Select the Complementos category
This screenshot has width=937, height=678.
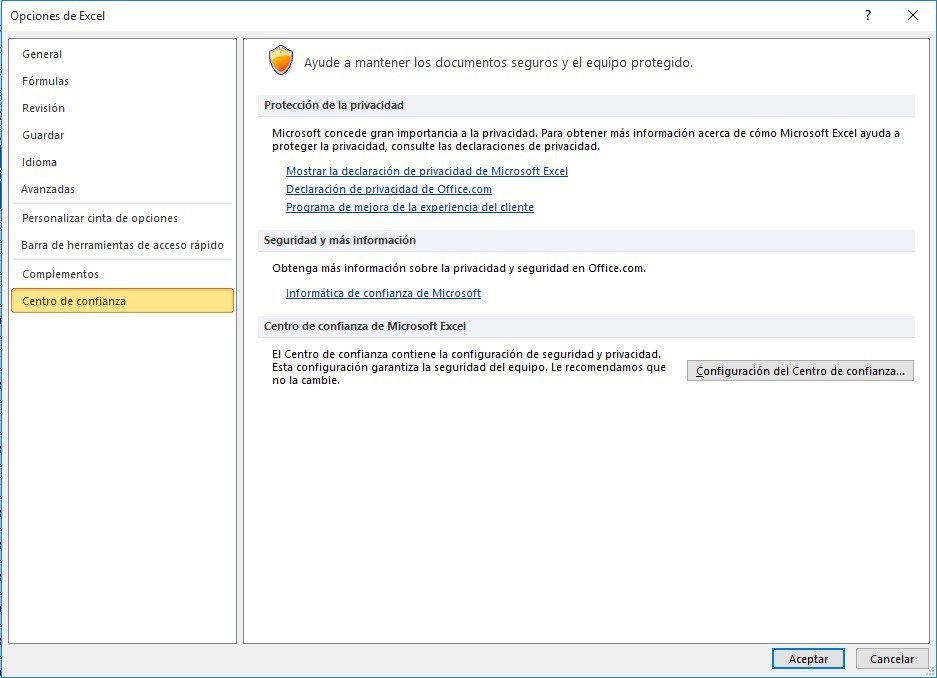122,274
